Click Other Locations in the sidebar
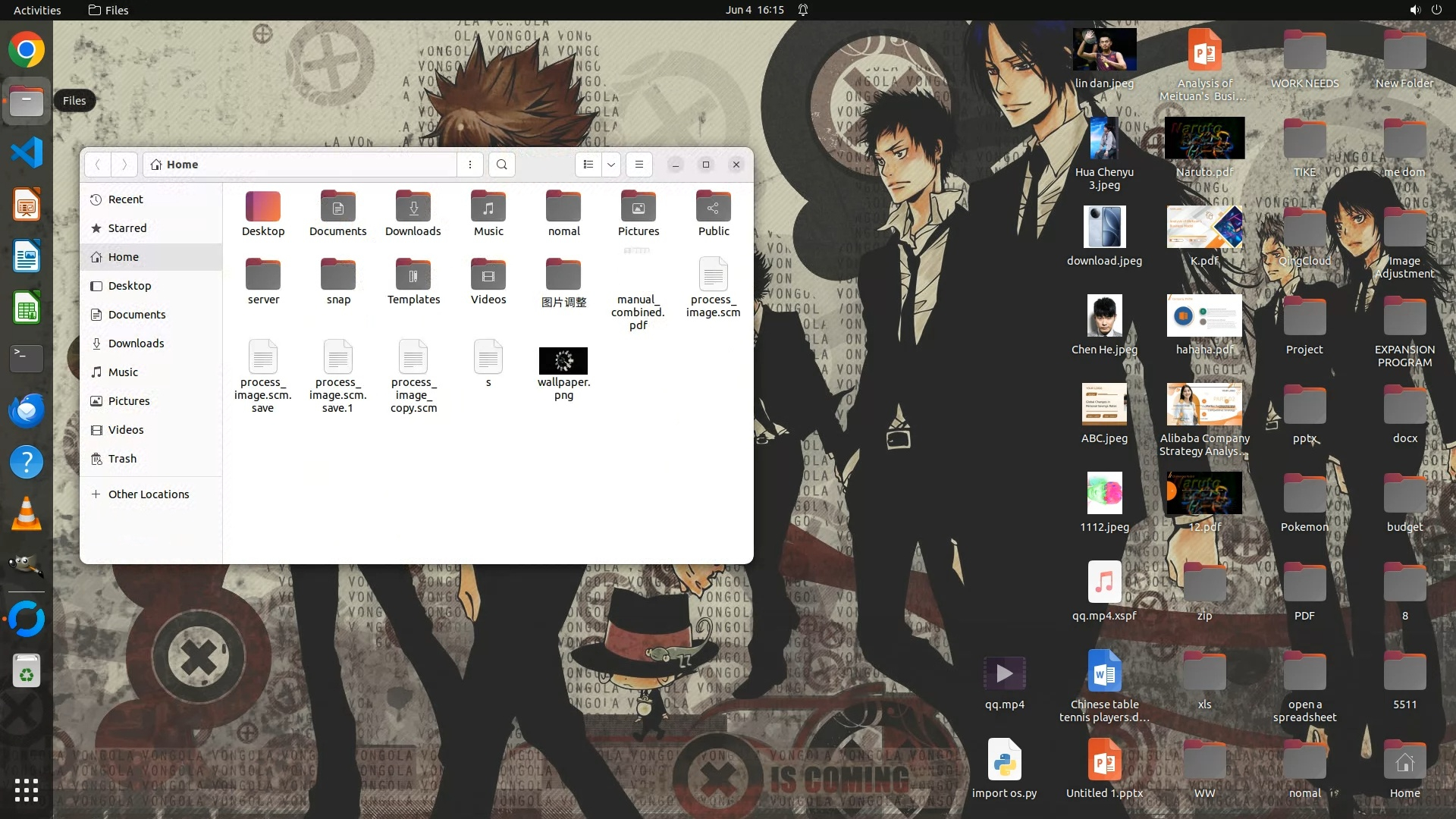This screenshot has width=1456, height=819. 148,494
